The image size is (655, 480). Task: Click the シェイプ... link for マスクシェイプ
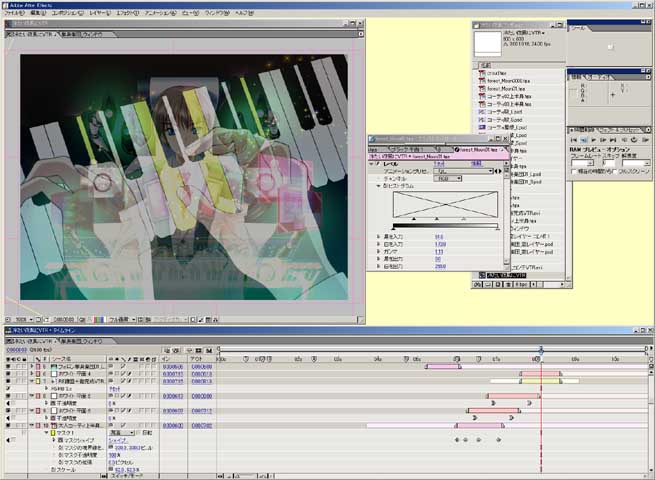click(118, 440)
